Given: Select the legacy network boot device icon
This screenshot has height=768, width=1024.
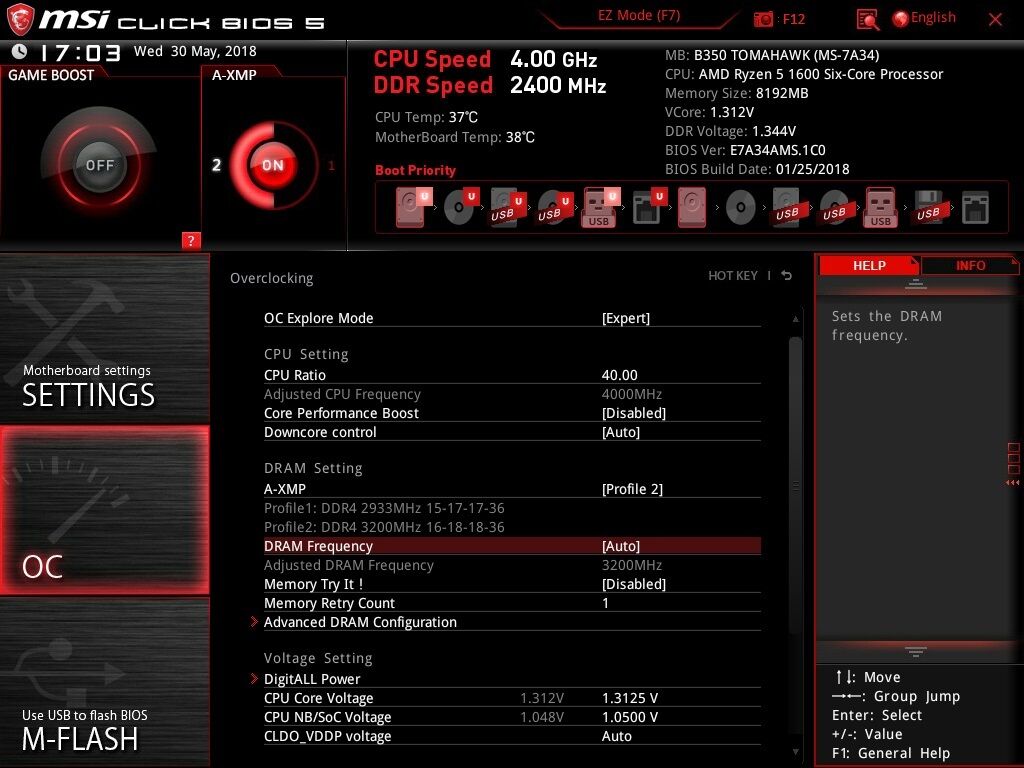Looking at the screenshot, I should [975, 208].
